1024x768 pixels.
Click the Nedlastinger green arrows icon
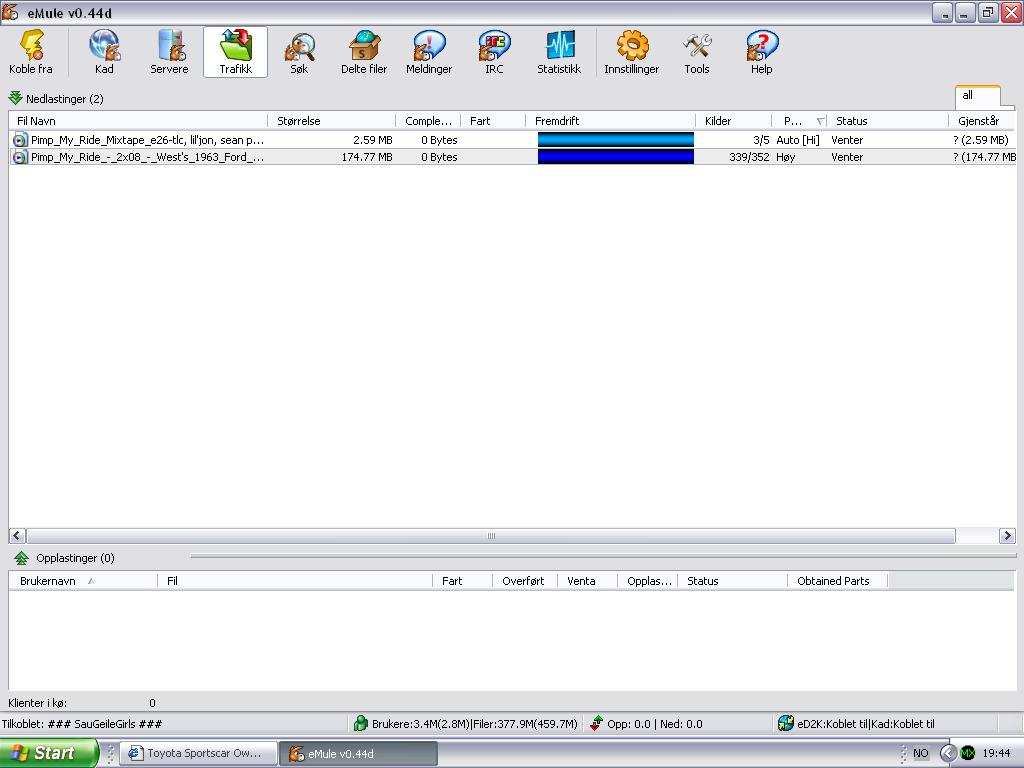coord(16,99)
